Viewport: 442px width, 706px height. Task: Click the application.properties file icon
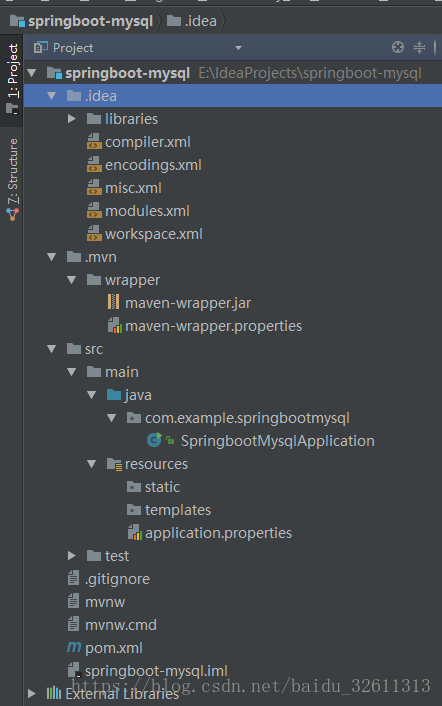pos(135,533)
